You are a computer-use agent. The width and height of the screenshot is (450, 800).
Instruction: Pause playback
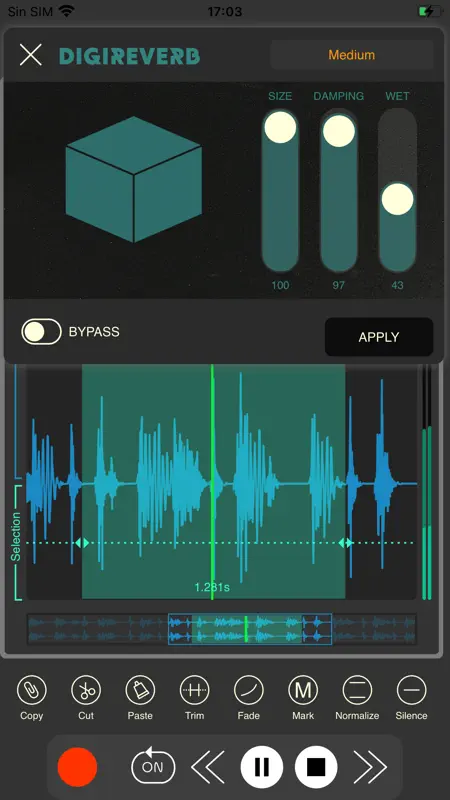[262, 767]
